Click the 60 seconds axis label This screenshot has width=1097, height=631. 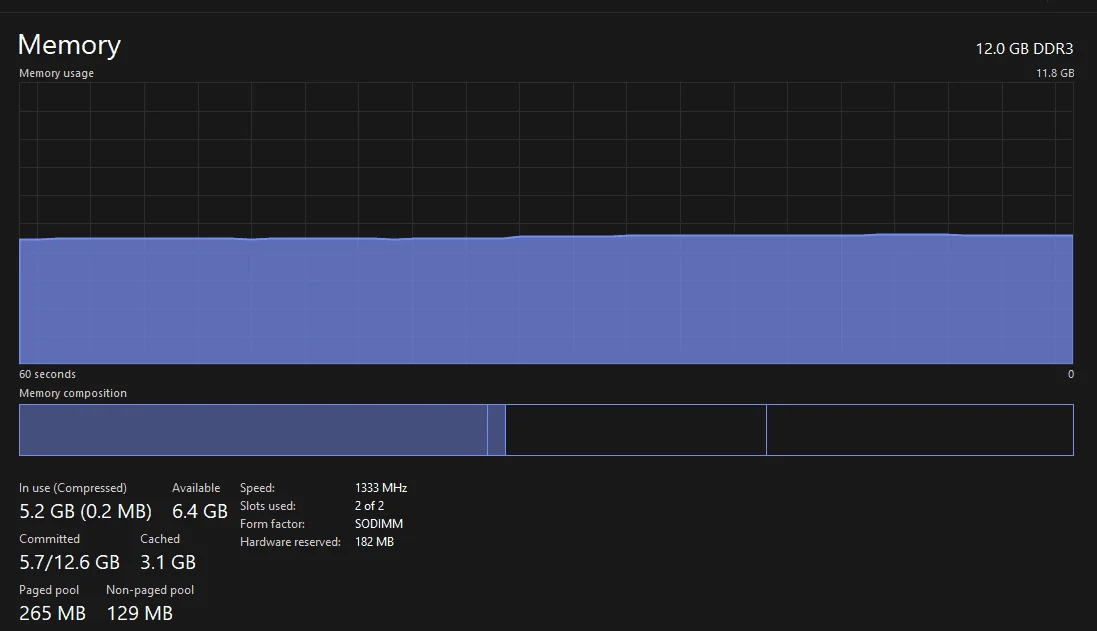[x=48, y=374]
